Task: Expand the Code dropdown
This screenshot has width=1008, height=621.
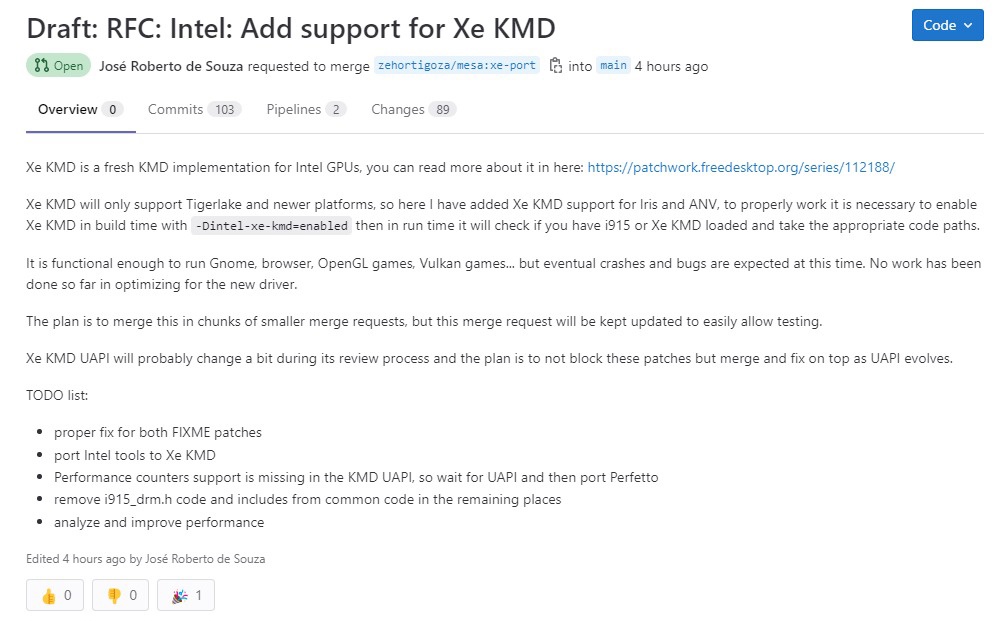Action: [946, 25]
